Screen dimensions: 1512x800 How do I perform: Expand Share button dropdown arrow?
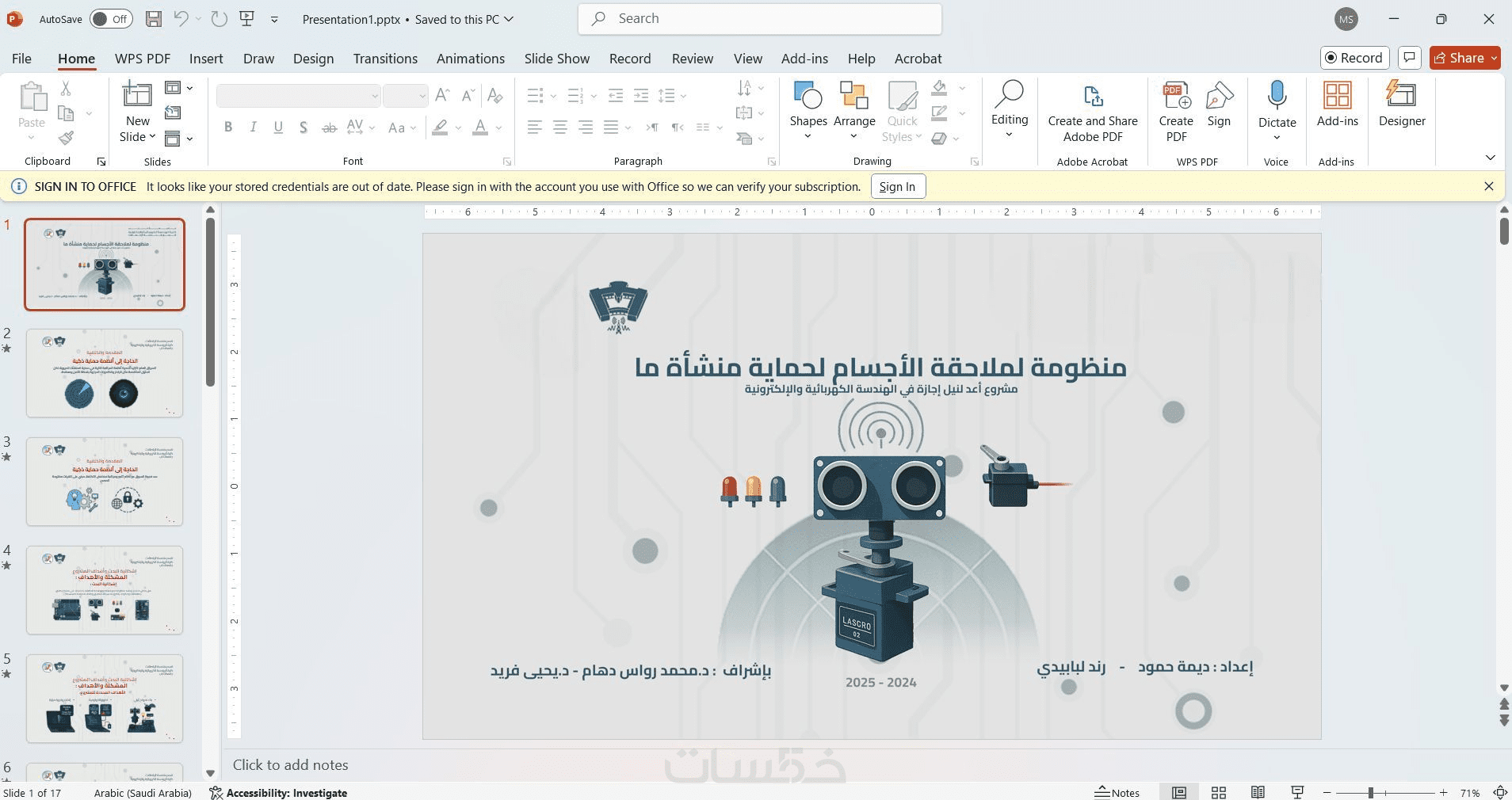pyautogui.click(x=1494, y=58)
